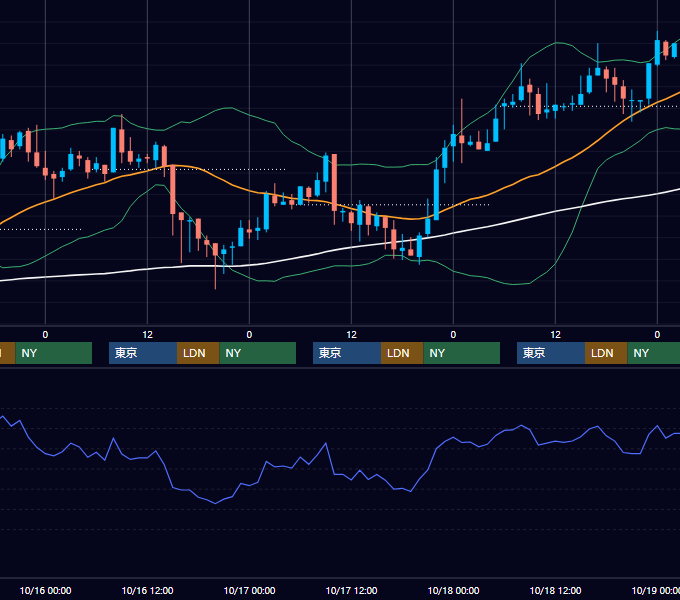Select the NY session block spanning 10/18 00:00
This screenshot has width=680, height=600.
click(x=461, y=353)
